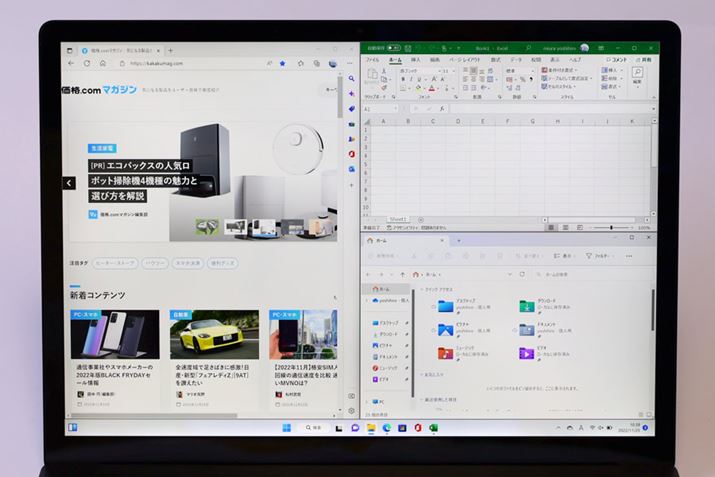This screenshot has height=477, width=715.
Task: Open Excel's ファイル (File) menu
Action: click(372, 60)
